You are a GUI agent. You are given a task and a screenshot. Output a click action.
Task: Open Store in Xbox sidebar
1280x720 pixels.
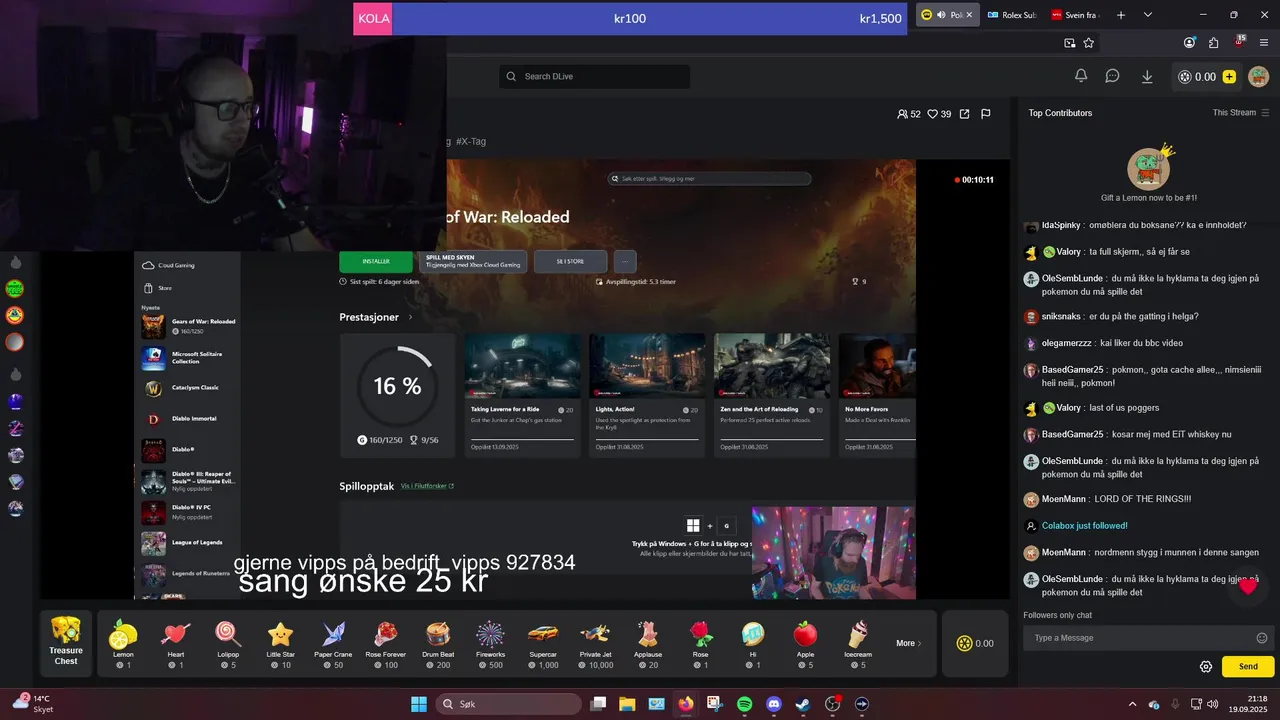157,288
